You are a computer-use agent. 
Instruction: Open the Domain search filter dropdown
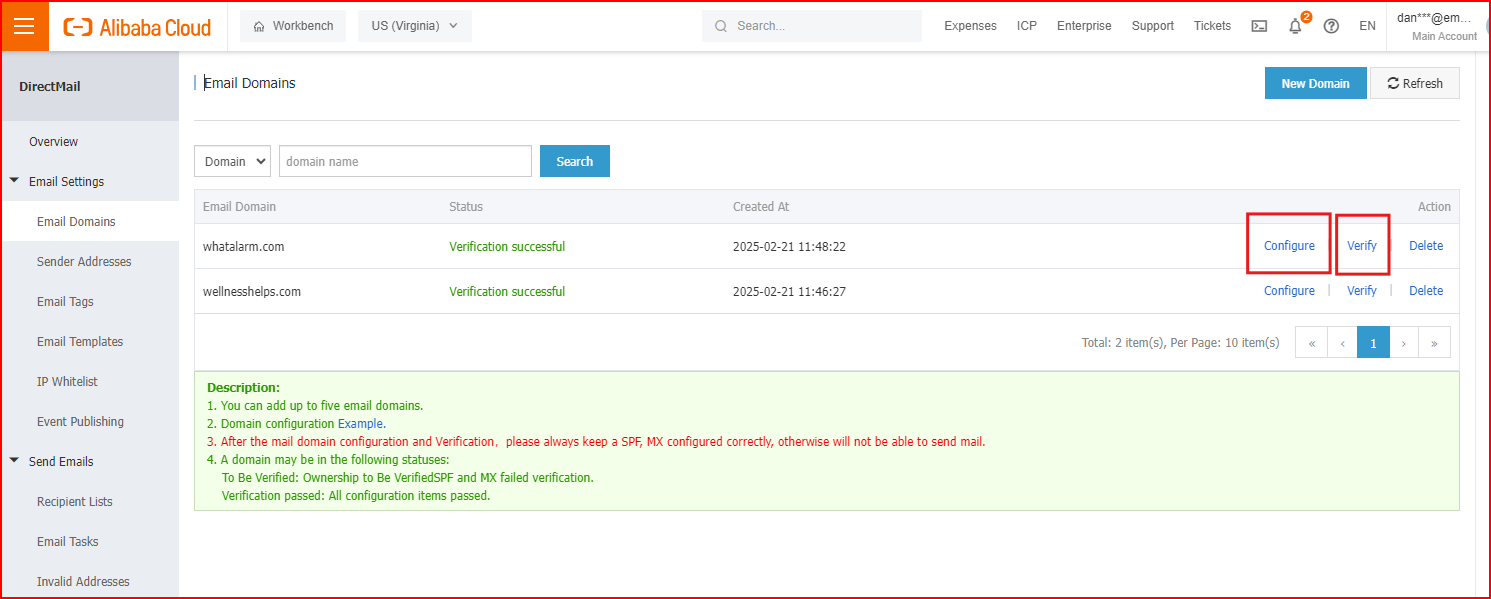[232, 161]
